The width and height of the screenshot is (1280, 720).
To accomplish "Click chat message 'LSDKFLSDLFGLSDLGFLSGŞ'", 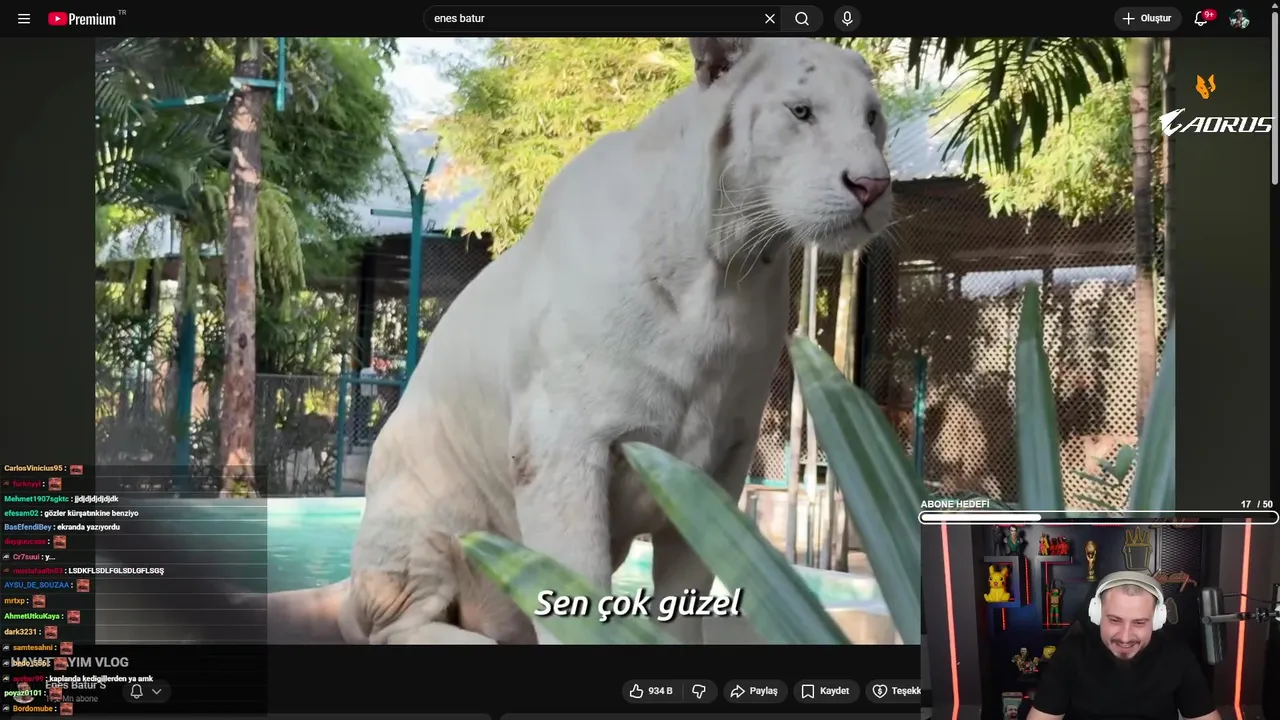I will (x=116, y=570).
